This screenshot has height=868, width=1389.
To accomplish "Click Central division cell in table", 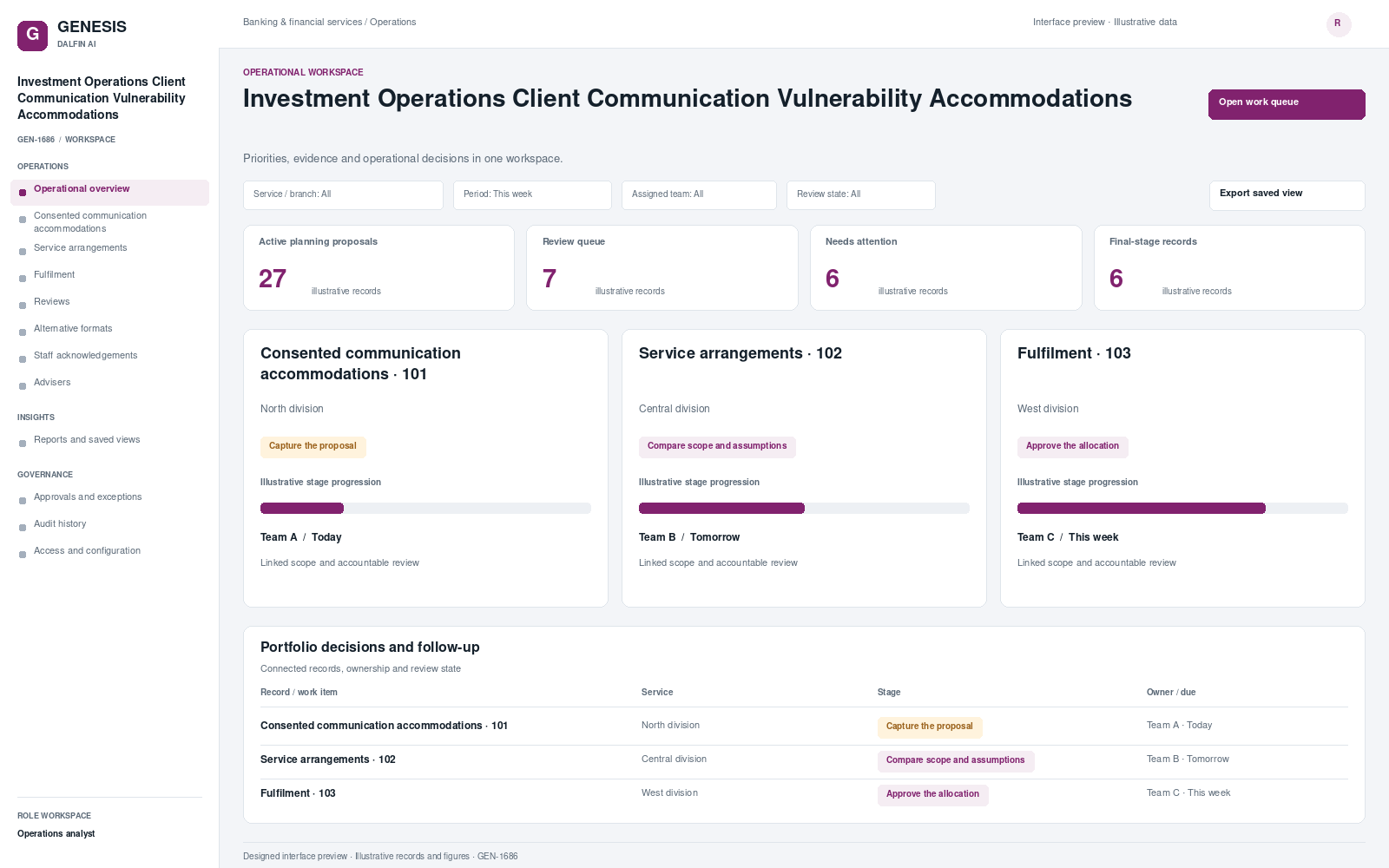I will pos(674,759).
